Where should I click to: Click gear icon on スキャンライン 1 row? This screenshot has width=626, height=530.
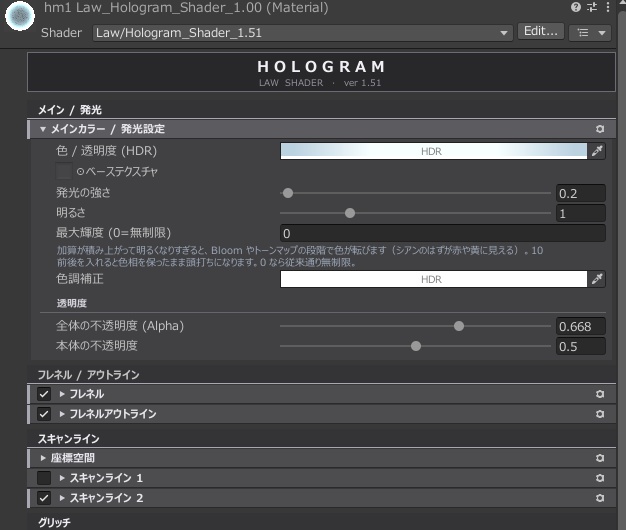[x=600, y=478]
